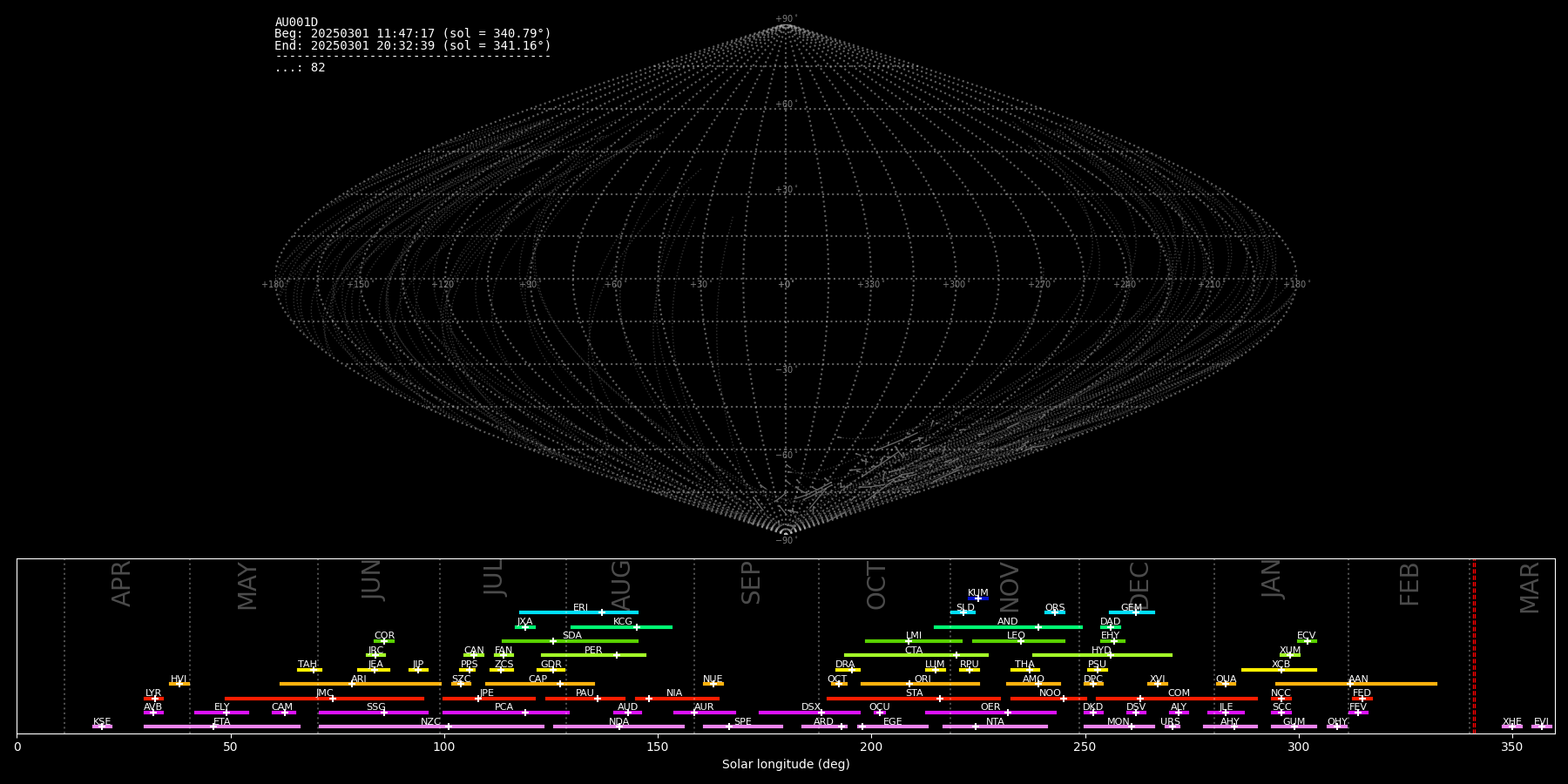This screenshot has width=1568, height=784.
Task: Click the JUN month label
Action: point(372,580)
